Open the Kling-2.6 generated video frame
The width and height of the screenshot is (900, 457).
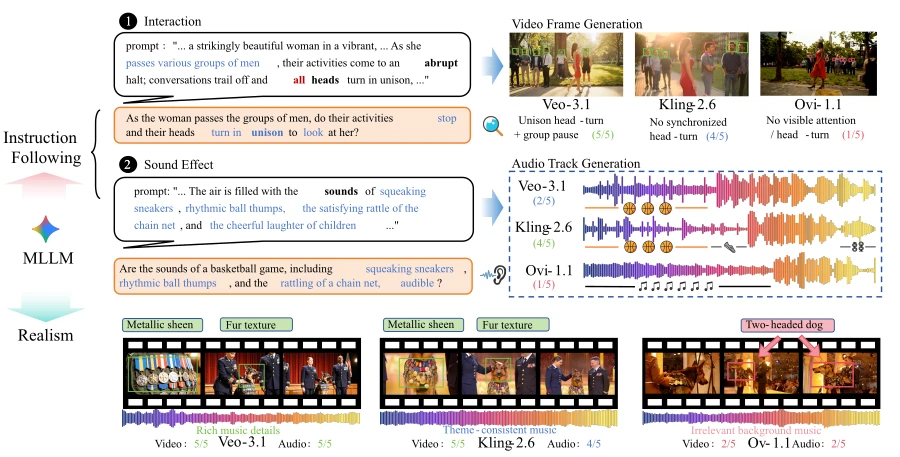692,64
